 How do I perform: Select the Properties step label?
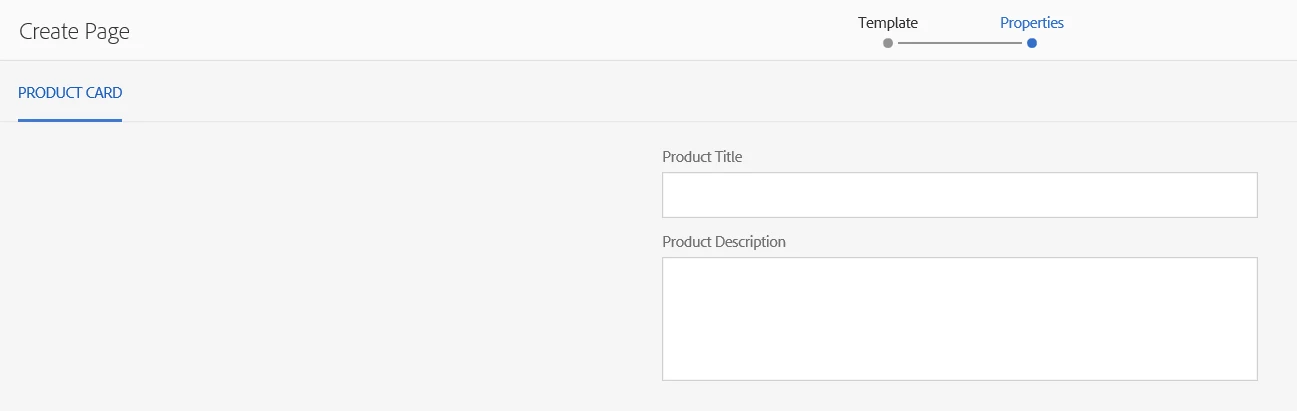coord(1031,22)
